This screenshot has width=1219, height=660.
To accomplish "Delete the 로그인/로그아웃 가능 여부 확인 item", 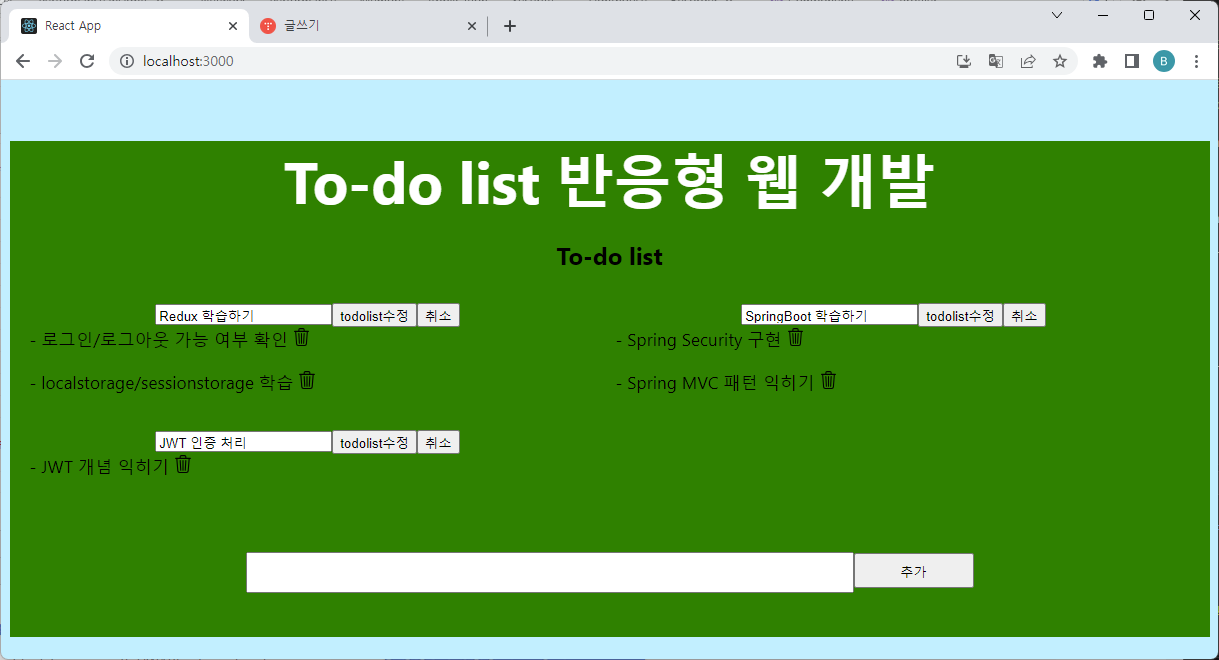I will point(302,337).
